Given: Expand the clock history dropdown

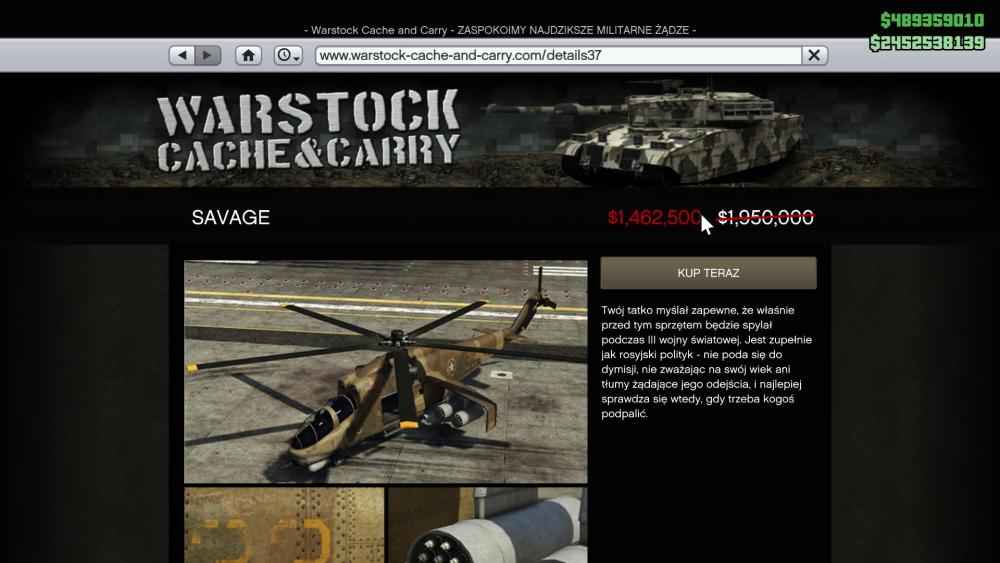Looking at the screenshot, I should point(288,55).
